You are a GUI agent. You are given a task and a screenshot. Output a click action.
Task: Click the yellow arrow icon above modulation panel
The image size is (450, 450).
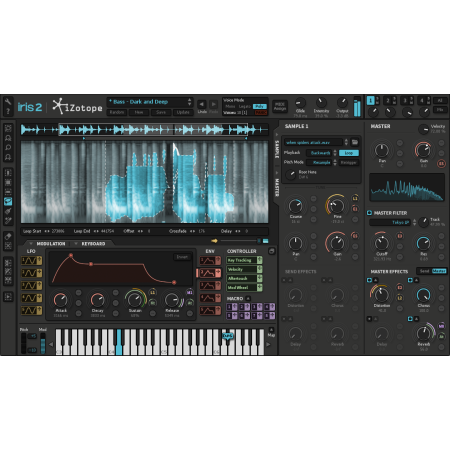(x=214, y=241)
